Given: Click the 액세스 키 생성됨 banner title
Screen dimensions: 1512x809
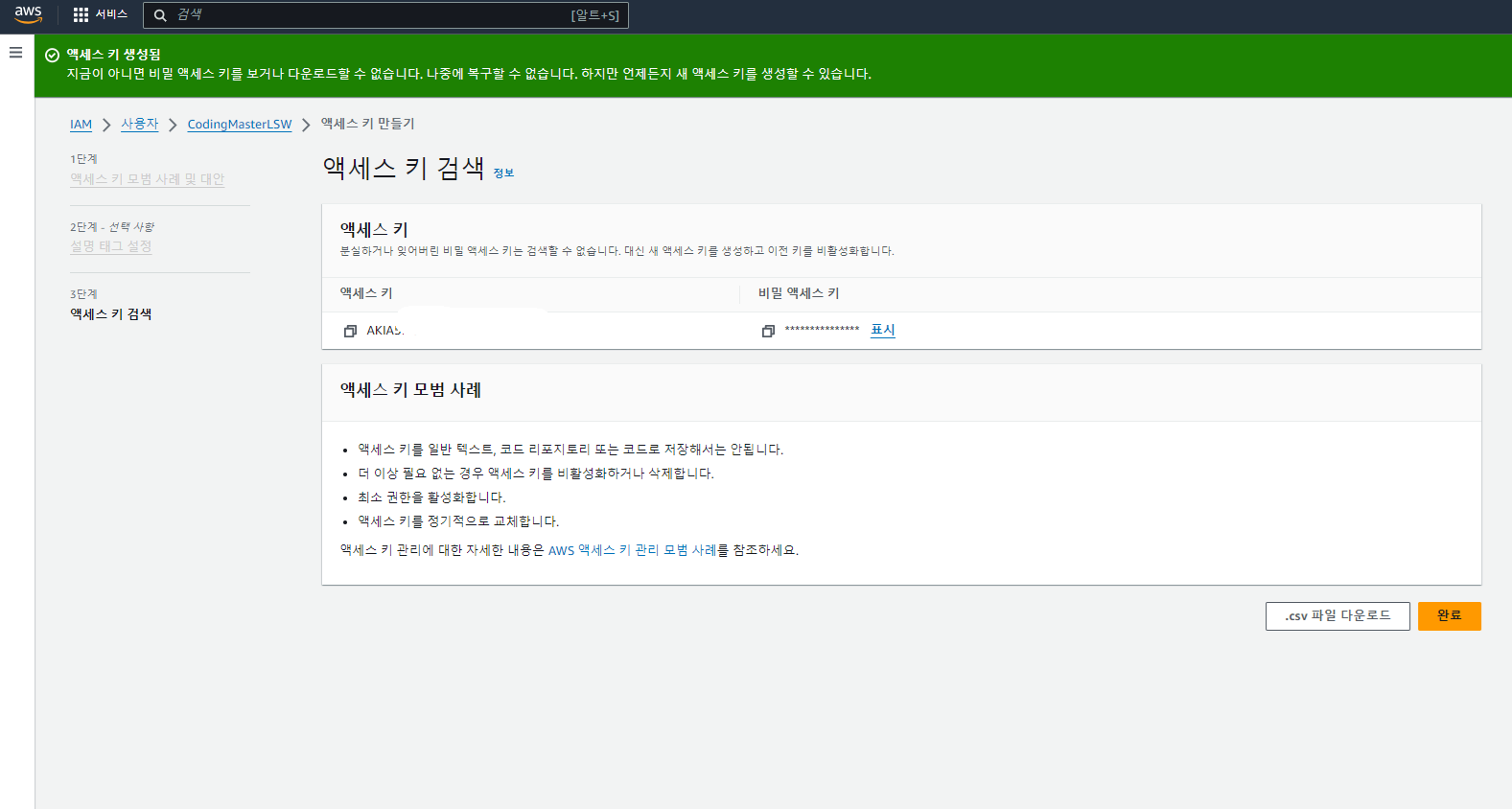Looking at the screenshot, I should tap(113, 55).
